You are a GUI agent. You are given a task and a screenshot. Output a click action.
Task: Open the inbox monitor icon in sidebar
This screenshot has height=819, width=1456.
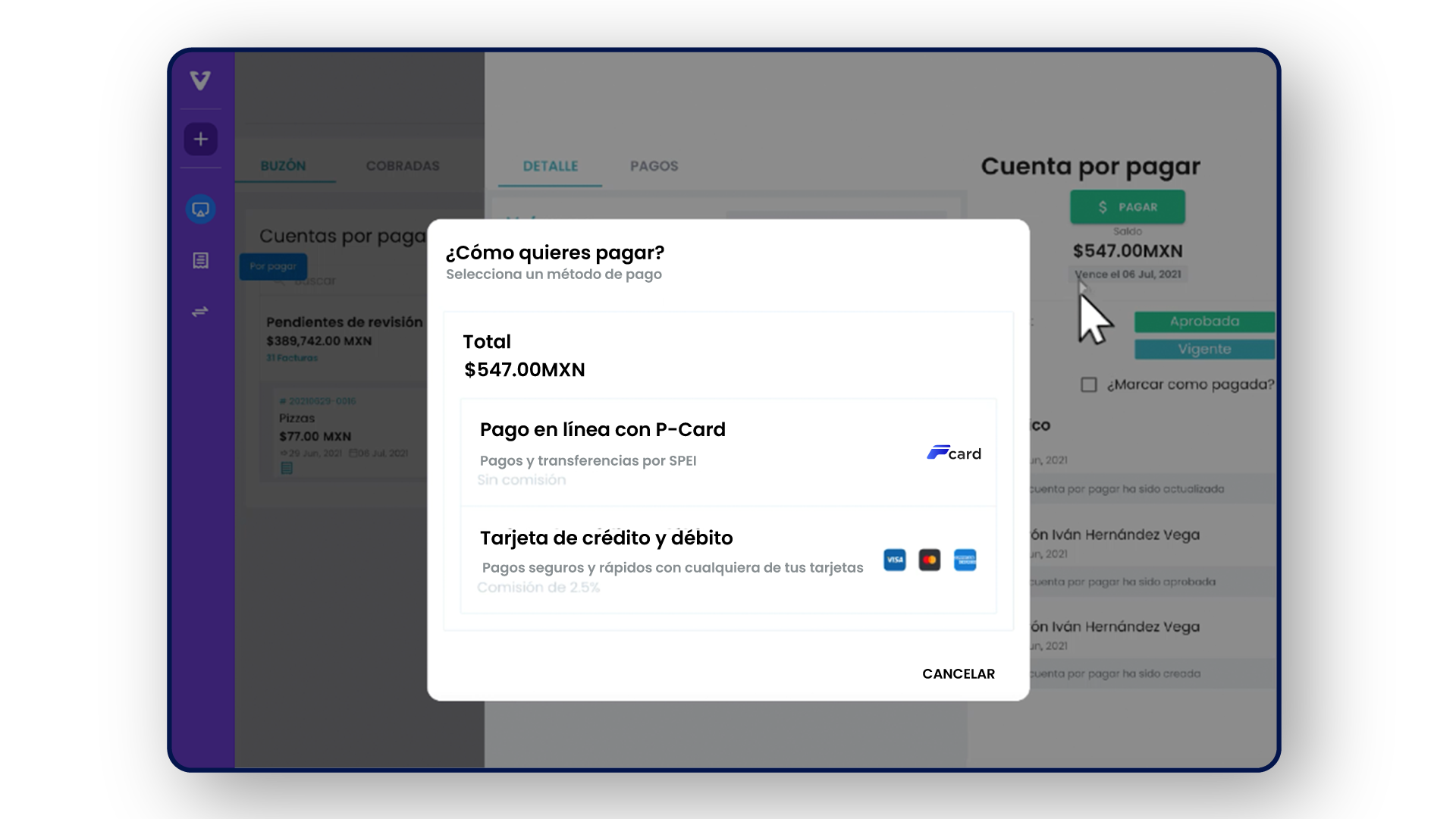(200, 209)
